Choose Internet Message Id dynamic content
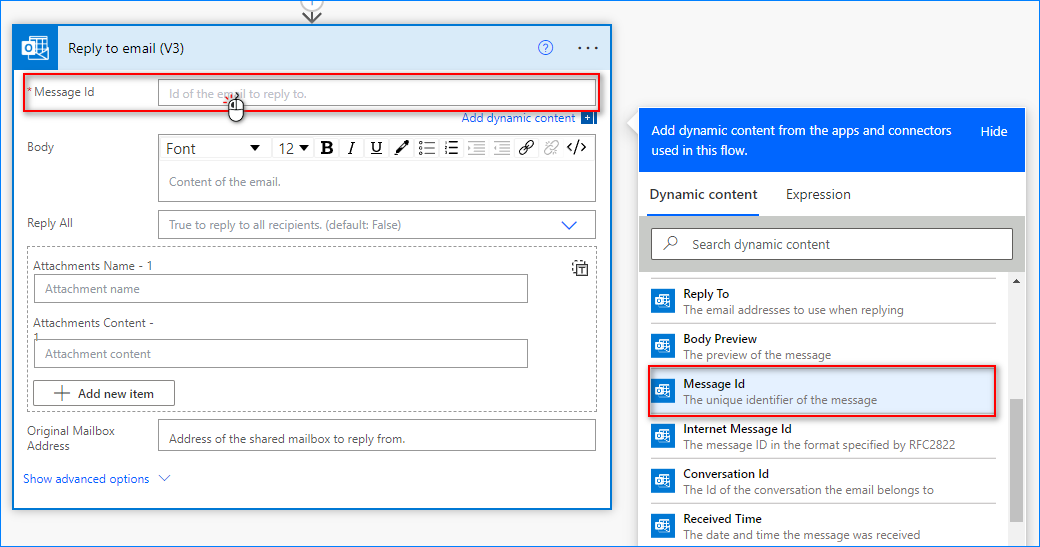The height and width of the screenshot is (547, 1040). click(x=822, y=436)
